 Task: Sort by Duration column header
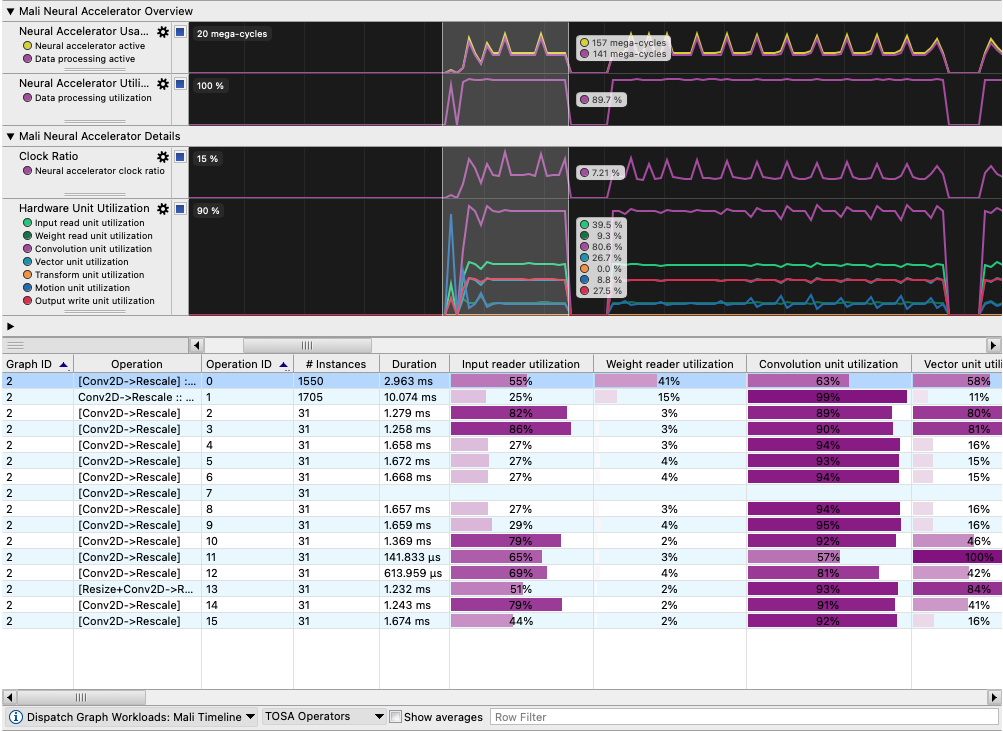(x=414, y=364)
